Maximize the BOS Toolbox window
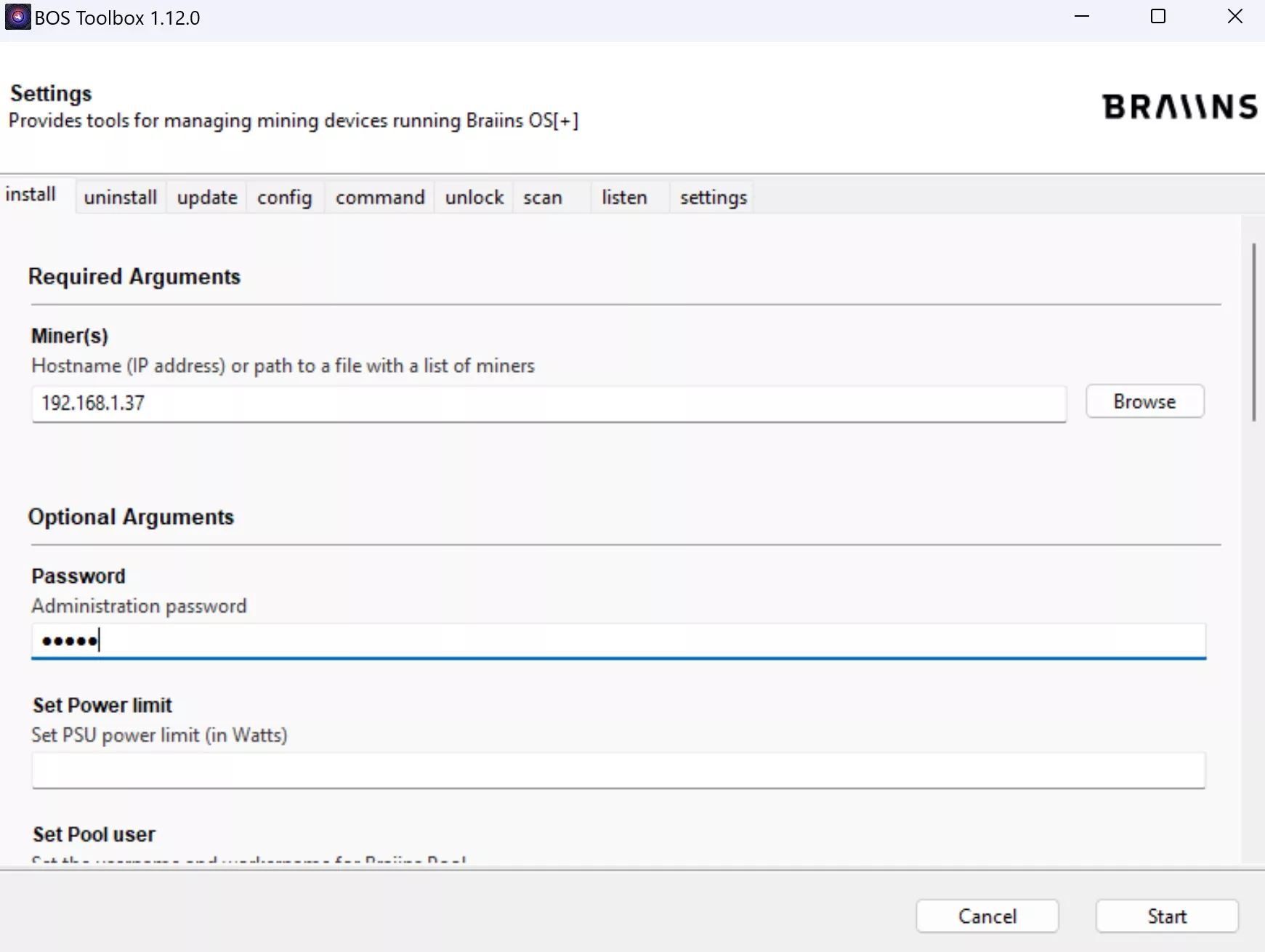This screenshot has height=952, width=1265. point(1158,17)
